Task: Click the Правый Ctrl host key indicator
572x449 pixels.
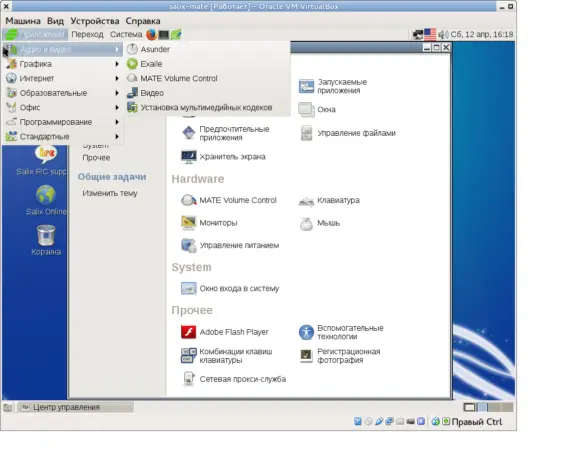Action: coord(476,422)
